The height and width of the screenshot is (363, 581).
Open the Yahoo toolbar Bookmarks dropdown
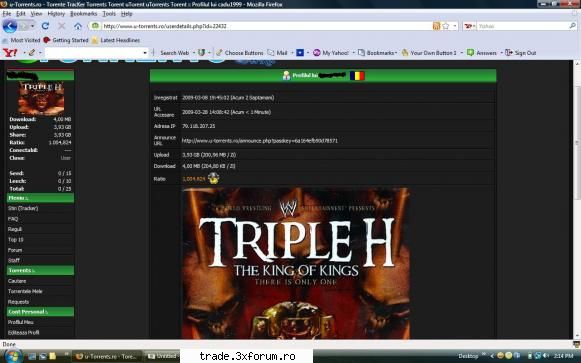pyautogui.click(x=378, y=53)
